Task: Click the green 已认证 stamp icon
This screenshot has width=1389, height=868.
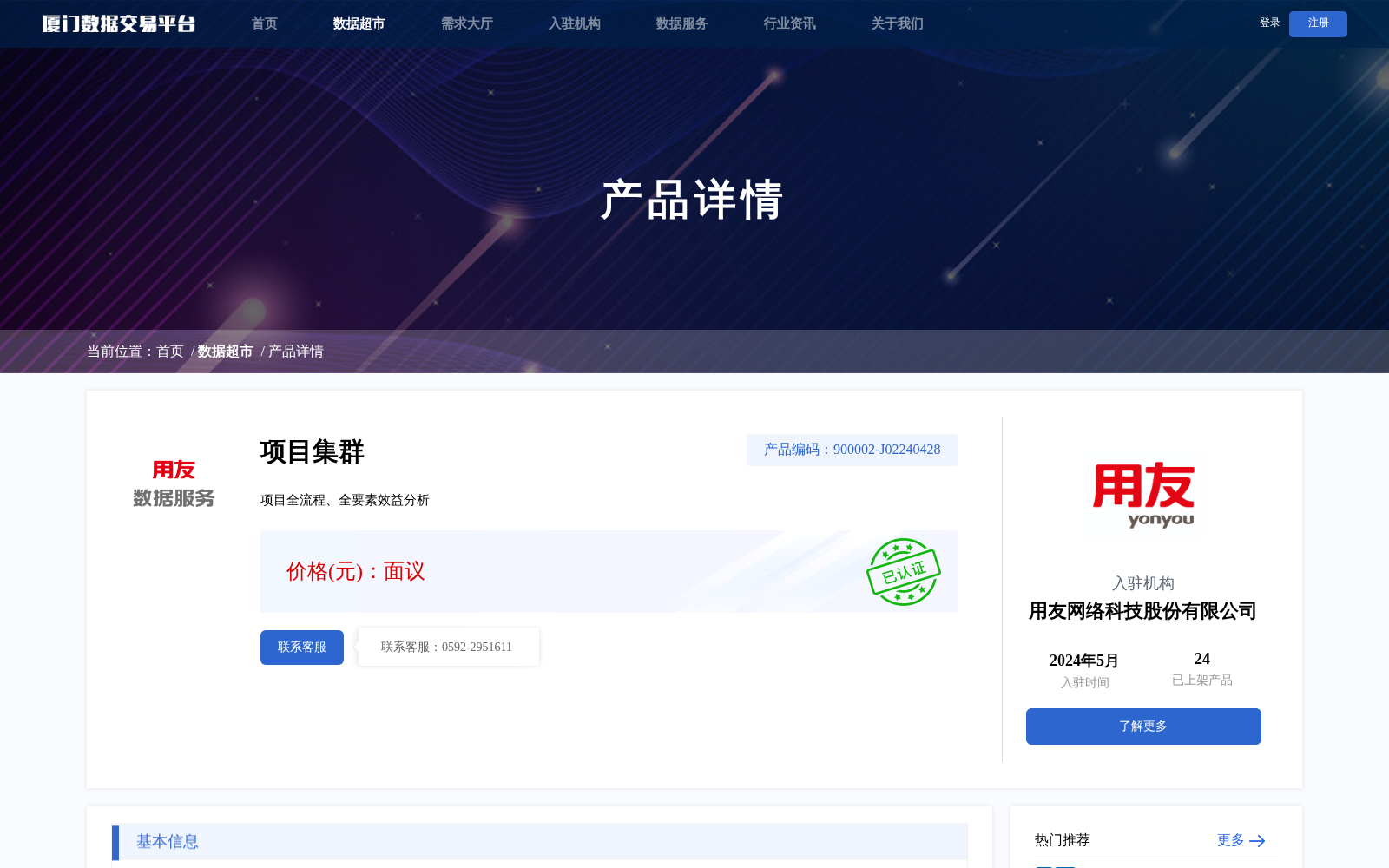Action: [x=904, y=571]
